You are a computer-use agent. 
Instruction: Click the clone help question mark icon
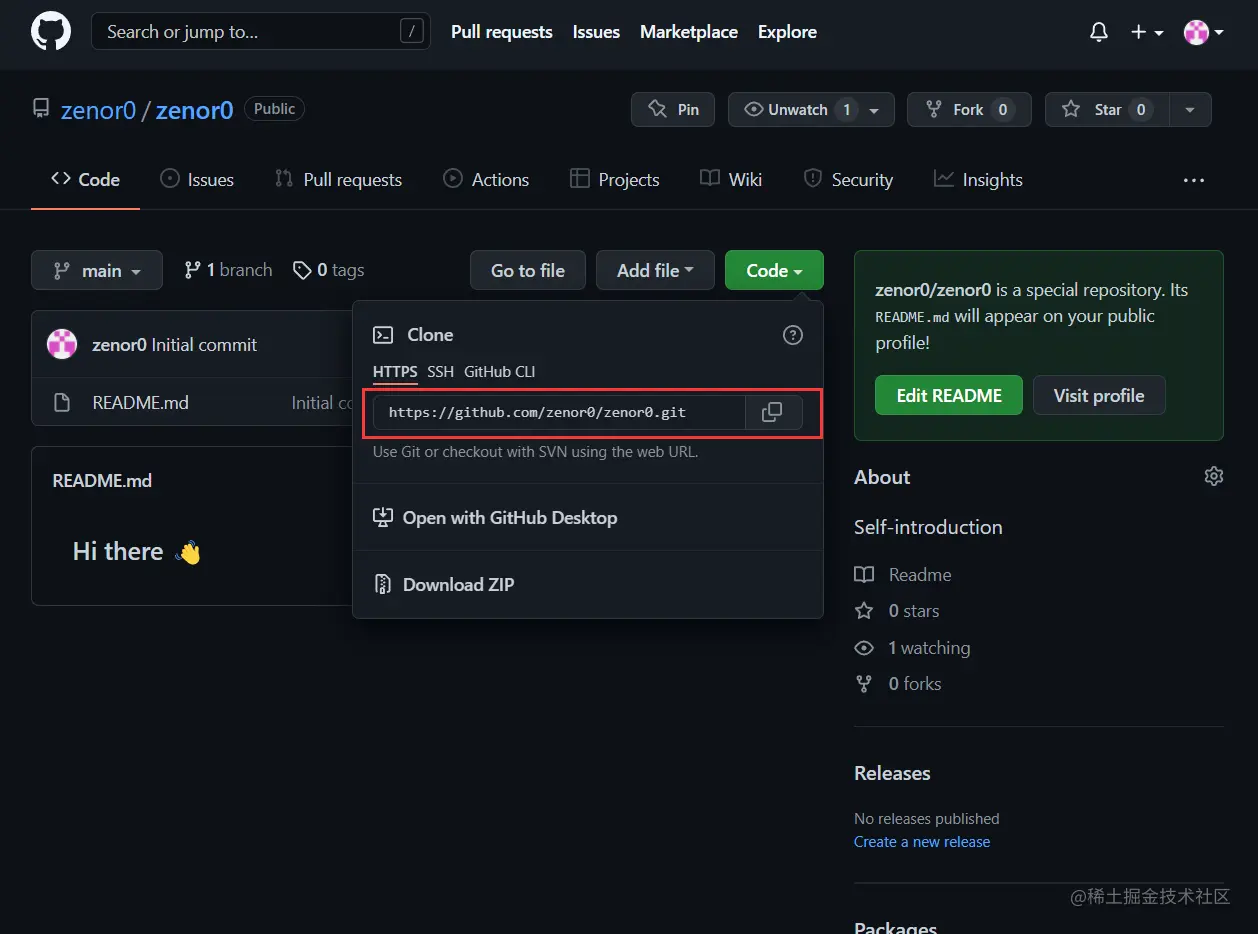point(793,335)
